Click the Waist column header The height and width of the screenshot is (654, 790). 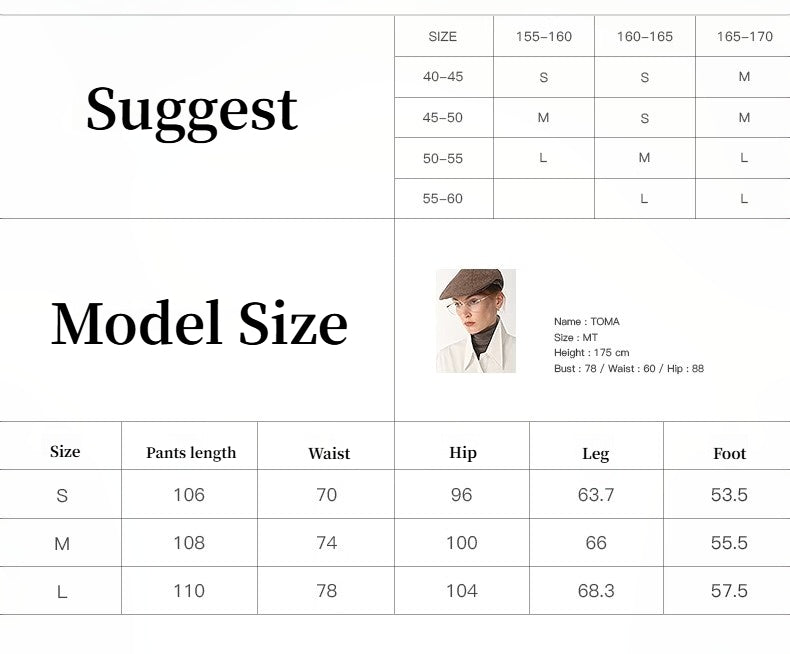click(x=329, y=454)
